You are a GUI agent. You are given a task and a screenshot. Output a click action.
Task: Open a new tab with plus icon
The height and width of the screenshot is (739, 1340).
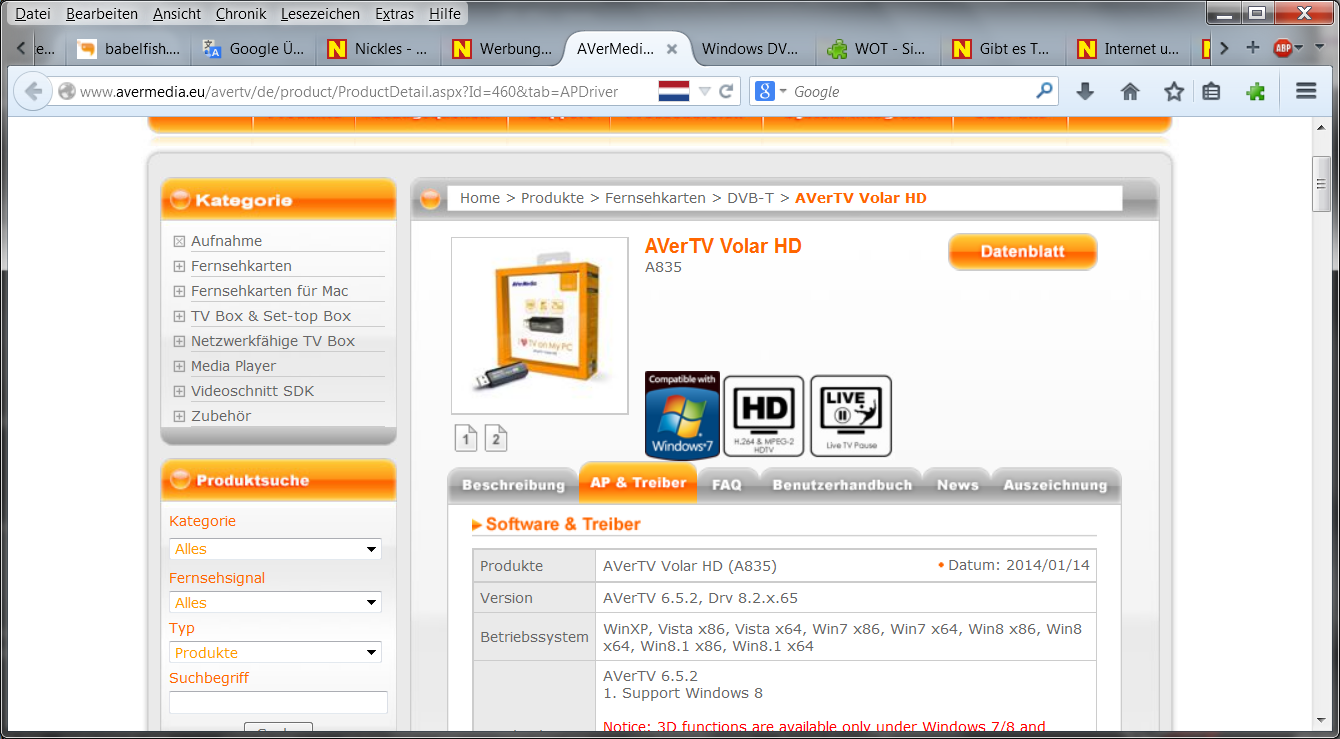pos(1252,48)
